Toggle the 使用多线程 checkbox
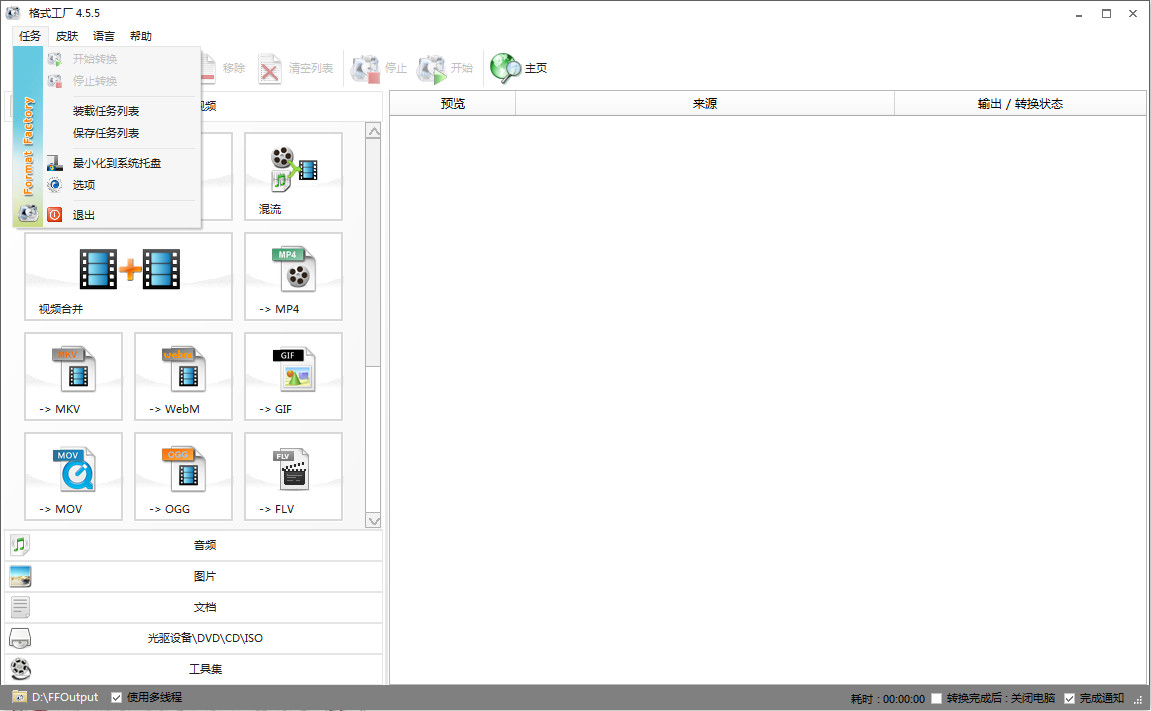The width and height of the screenshot is (1151, 711). tap(117, 697)
